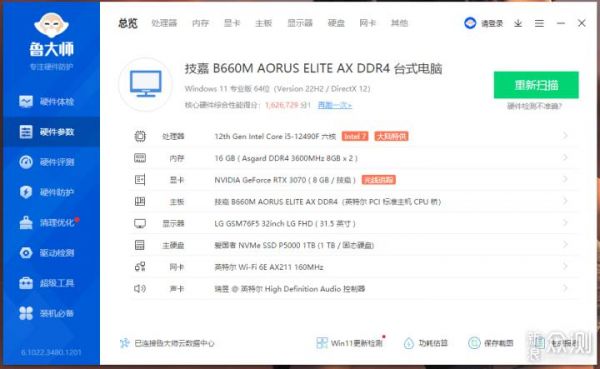Click the 保存截图 screenshot icon
600x369 pixels.
point(474,343)
